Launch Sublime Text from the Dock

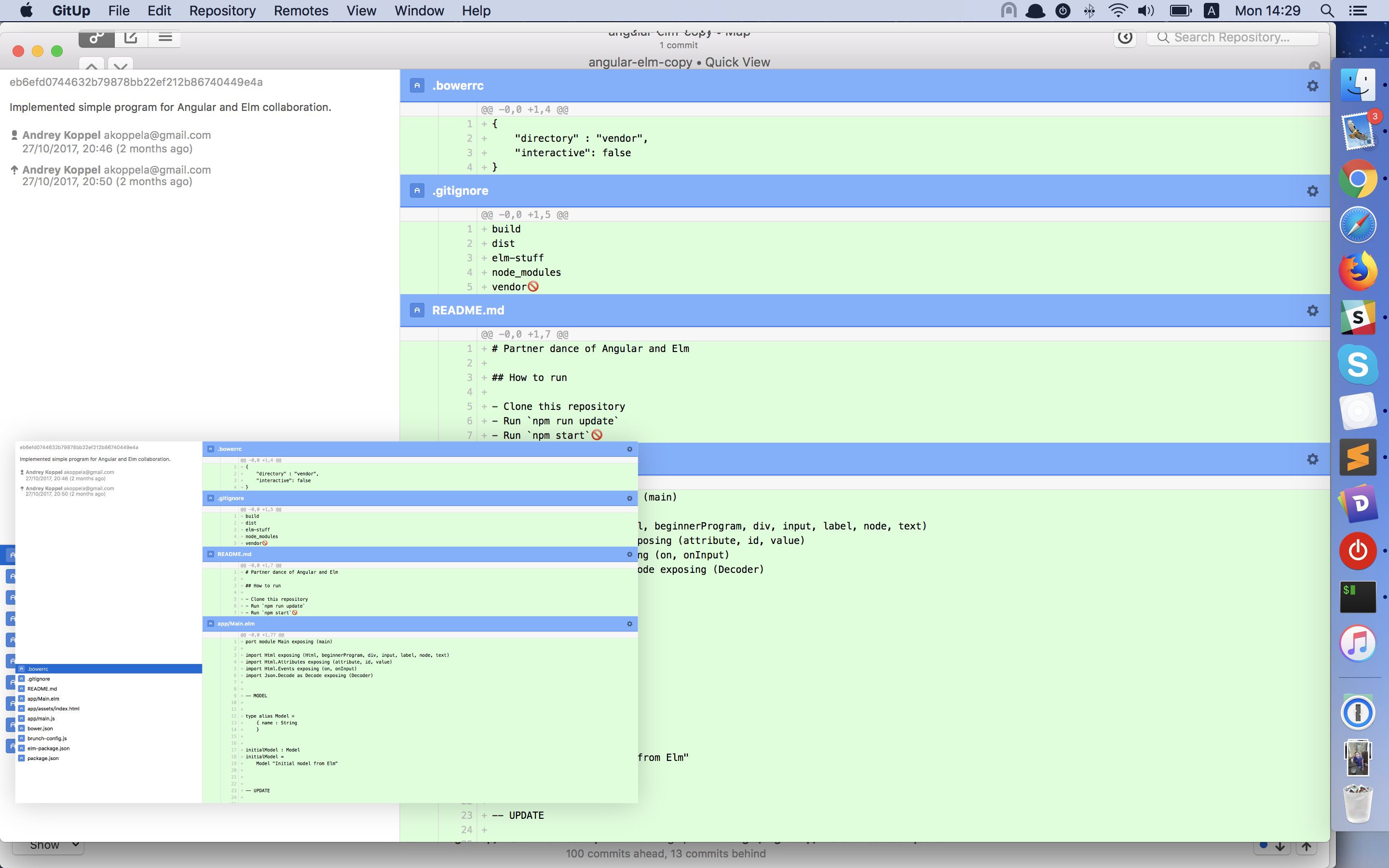tap(1358, 456)
